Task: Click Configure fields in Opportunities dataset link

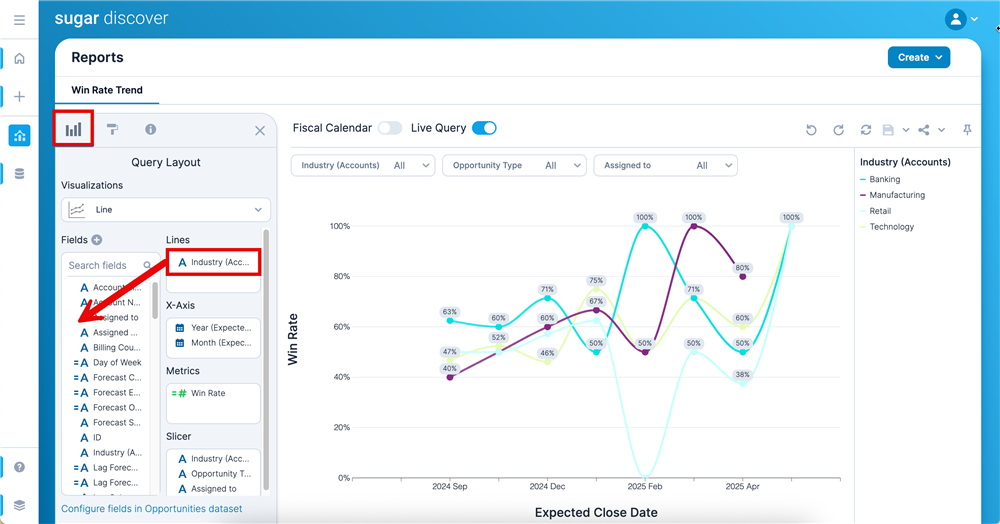Action: tap(152, 509)
